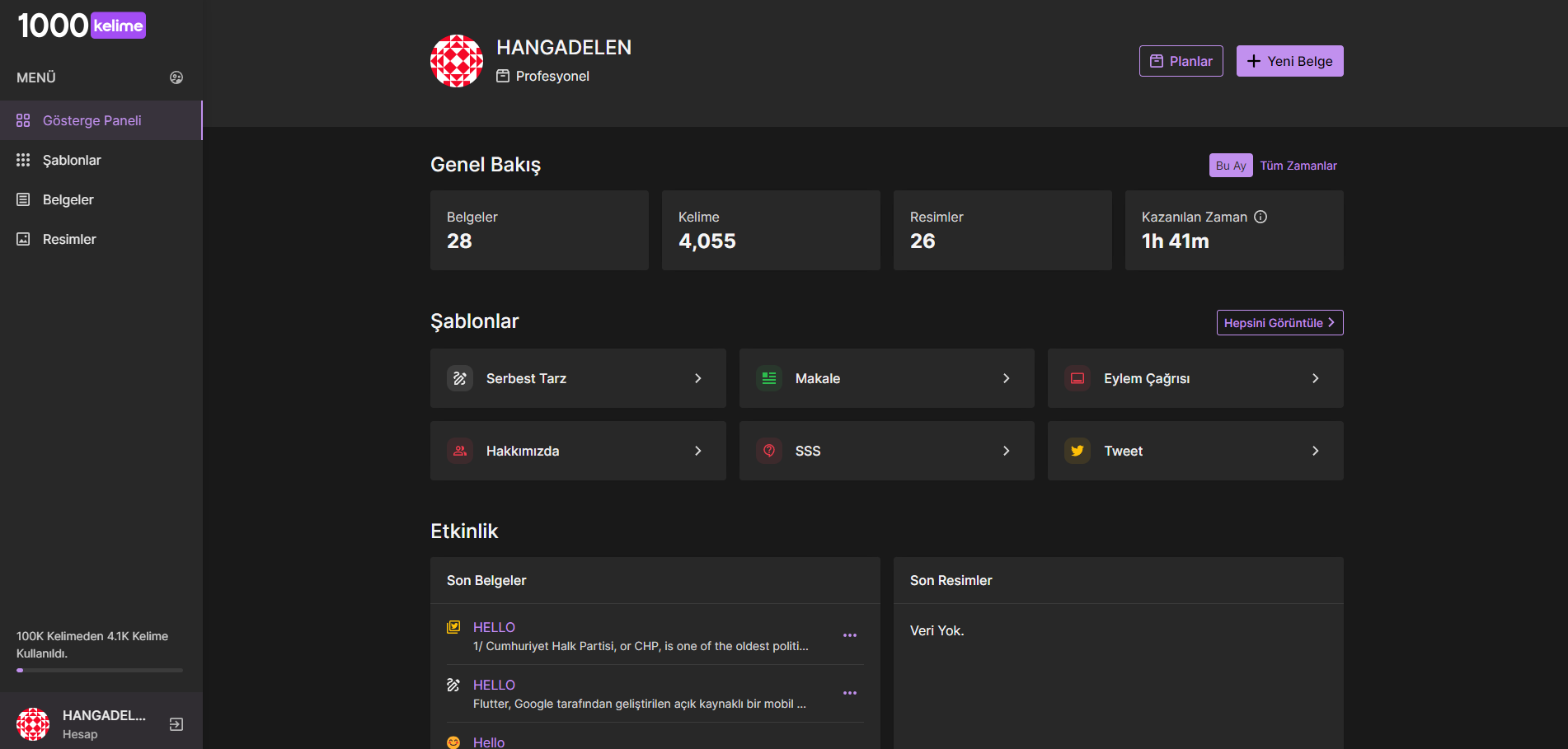Click the Yeni Belge button
Viewport: 1568px width, 749px height.
click(1289, 61)
